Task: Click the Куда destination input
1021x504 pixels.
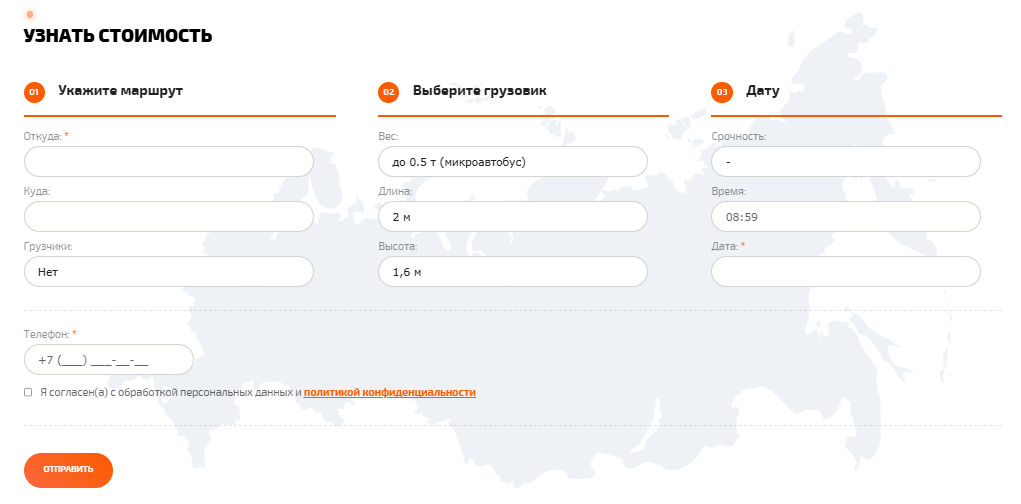Action: coord(168,216)
